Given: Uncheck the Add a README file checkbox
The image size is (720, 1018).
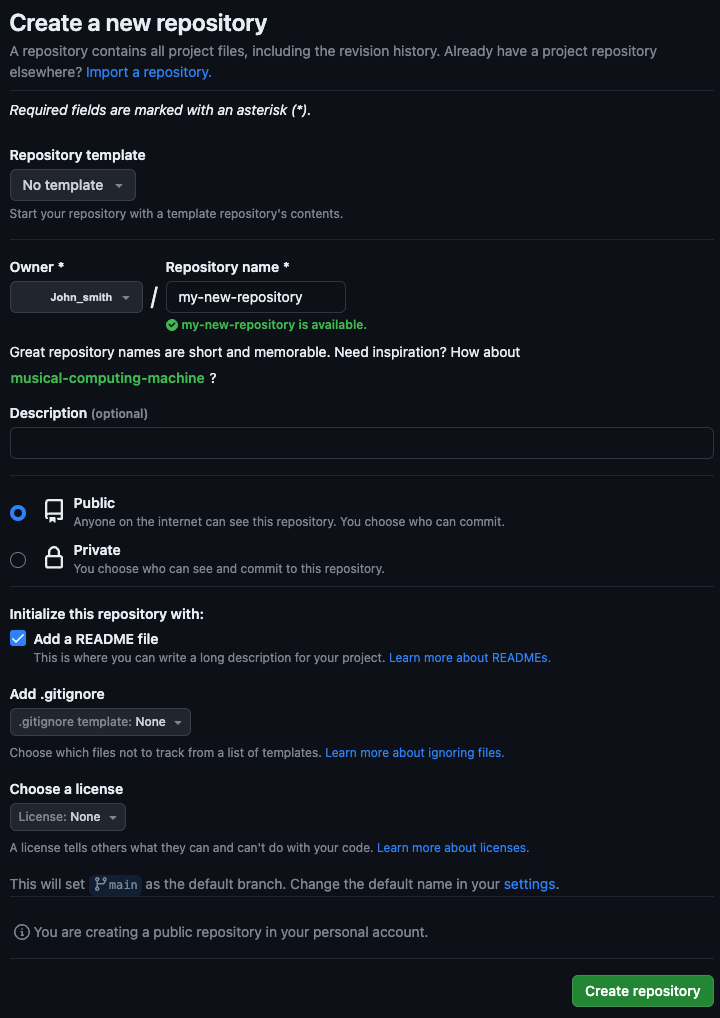Looking at the screenshot, I should [x=18, y=638].
